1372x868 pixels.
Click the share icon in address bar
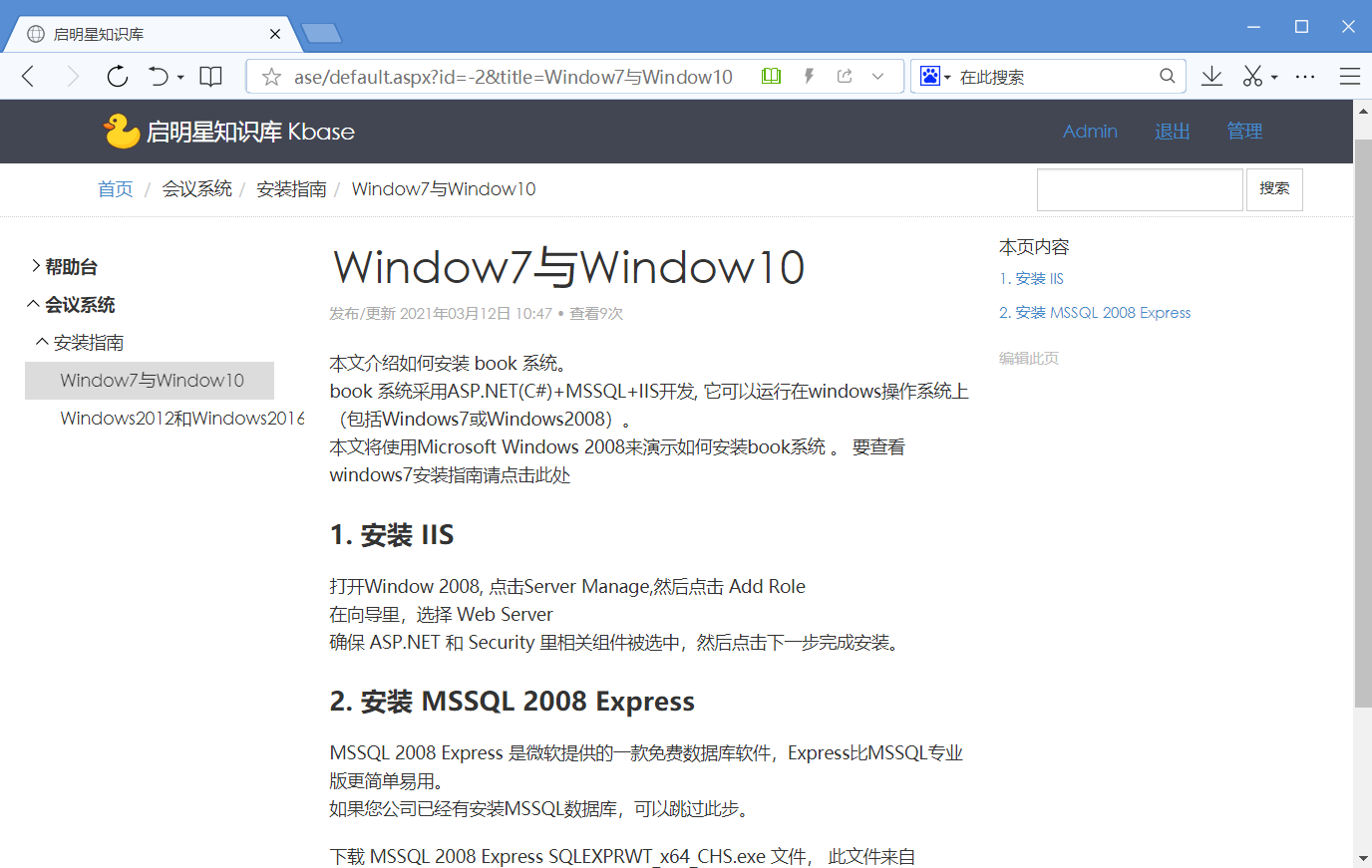pos(845,76)
